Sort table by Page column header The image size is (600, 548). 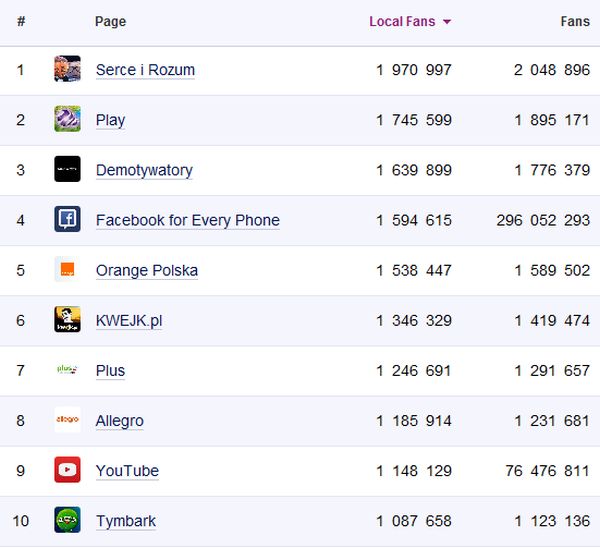(x=110, y=21)
